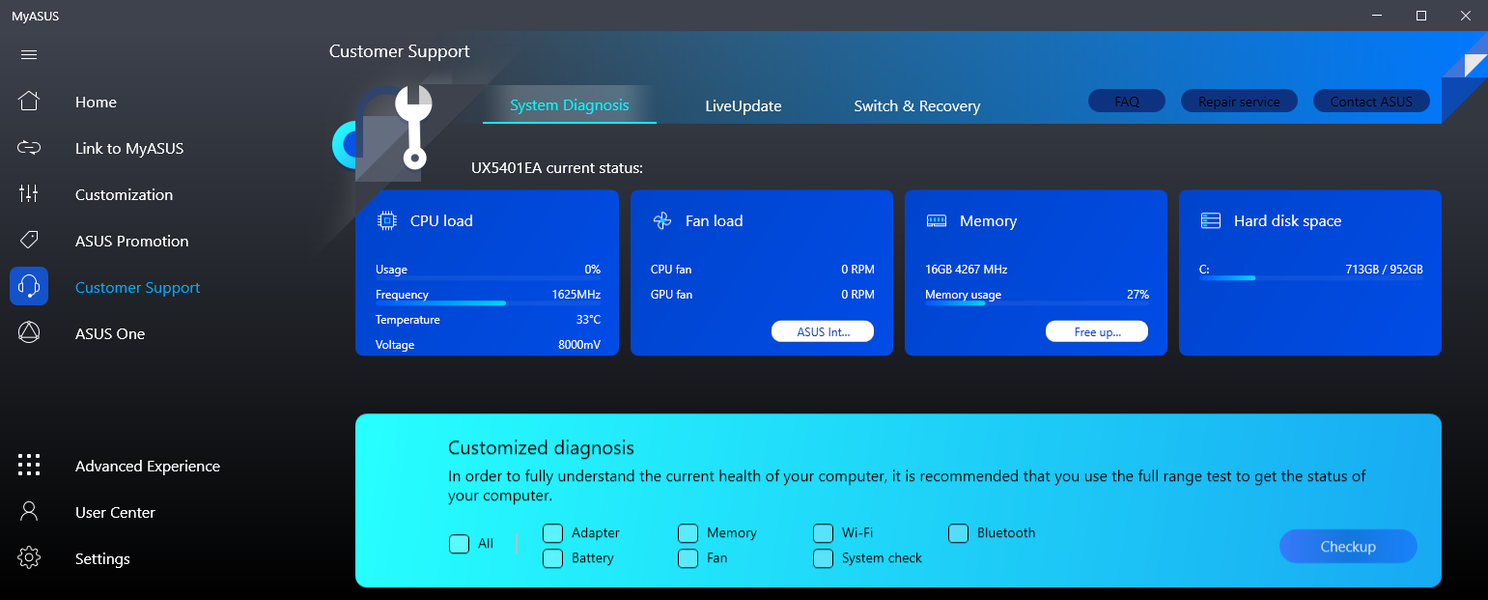1488x600 pixels.
Task: Click the Memory module icon
Action: [x=936, y=221]
